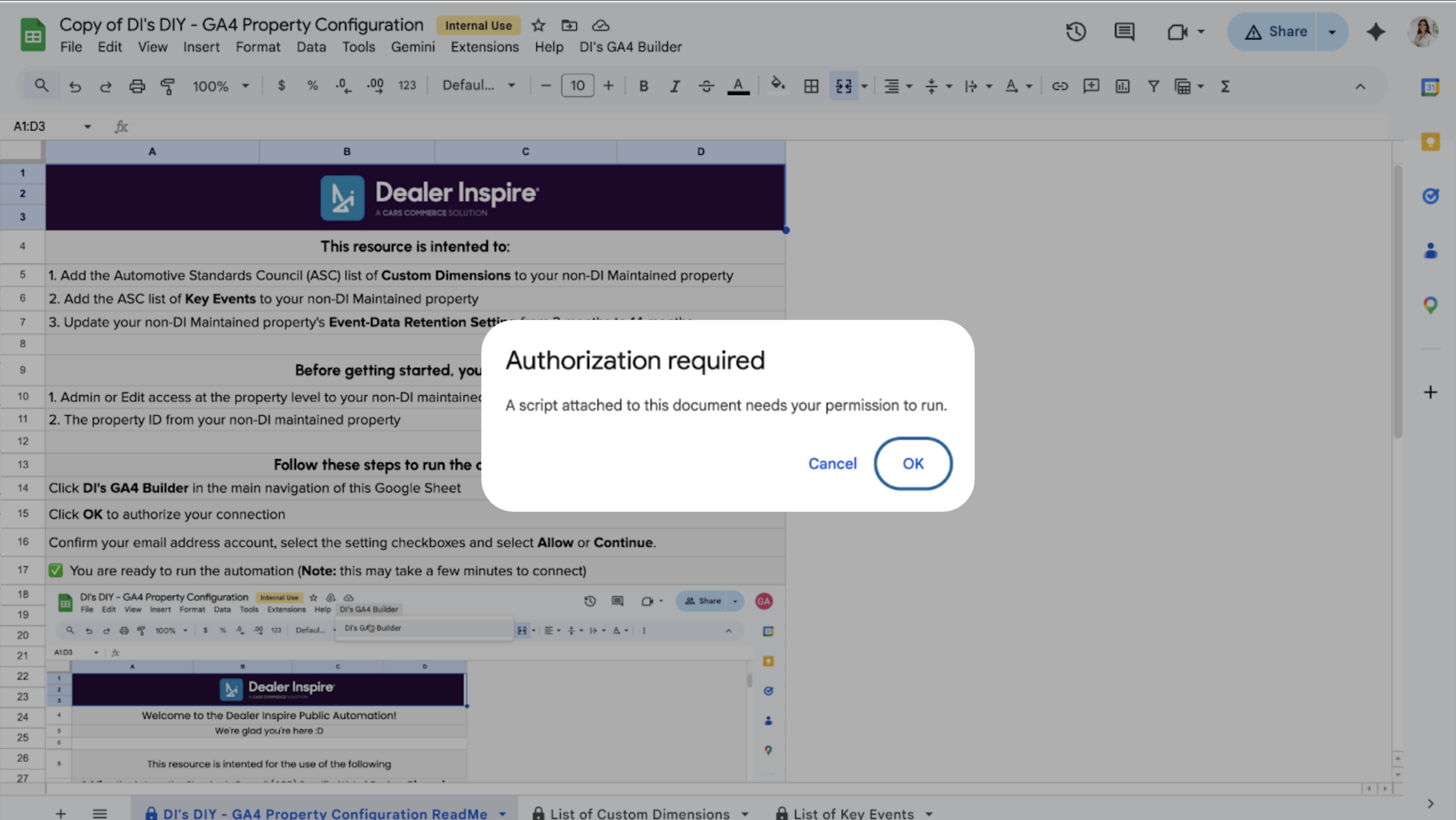Open the File menu

point(71,47)
